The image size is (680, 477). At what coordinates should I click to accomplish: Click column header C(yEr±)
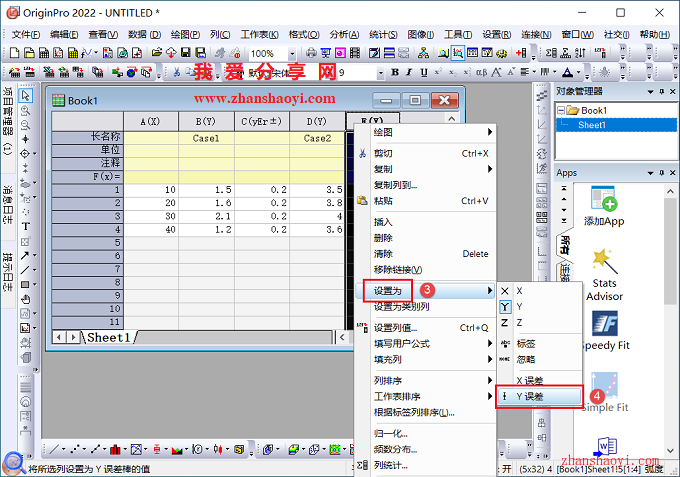[x=262, y=121]
